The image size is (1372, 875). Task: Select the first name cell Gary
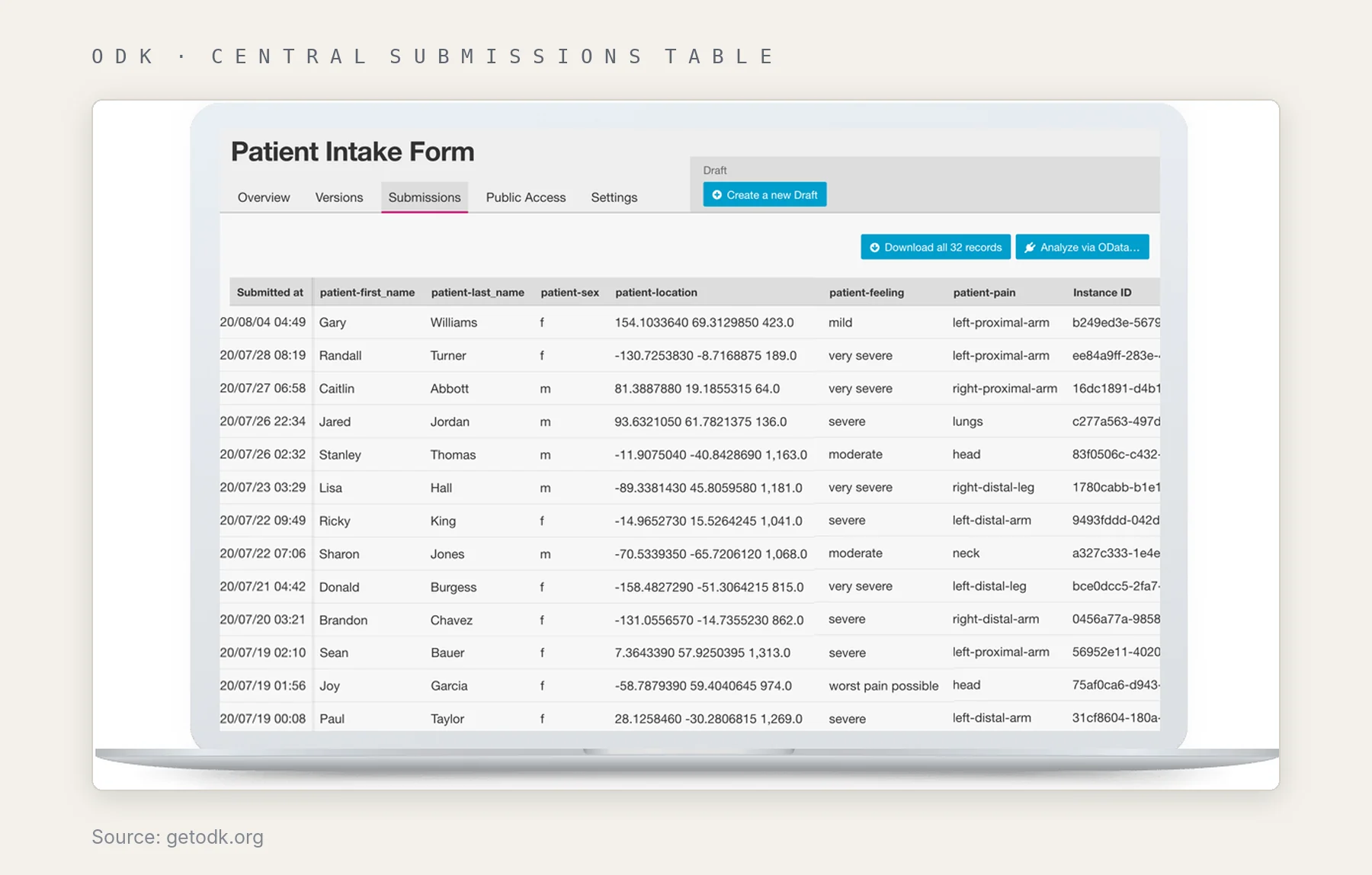[x=332, y=322]
